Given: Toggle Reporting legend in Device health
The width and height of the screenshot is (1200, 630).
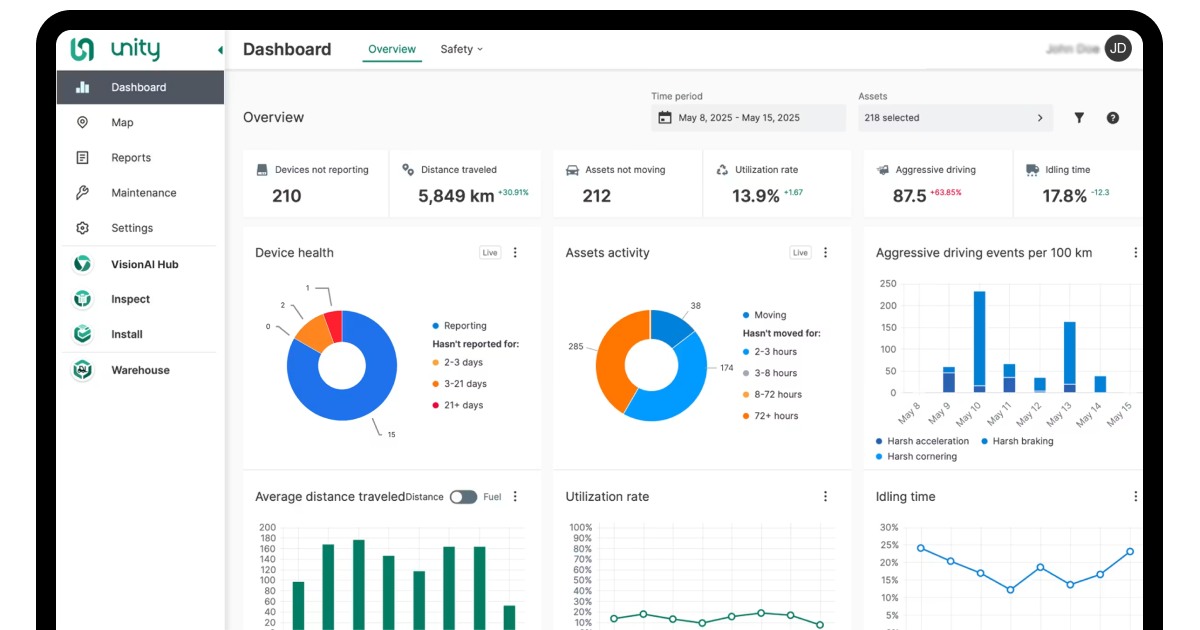Looking at the screenshot, I should point(460,326).
